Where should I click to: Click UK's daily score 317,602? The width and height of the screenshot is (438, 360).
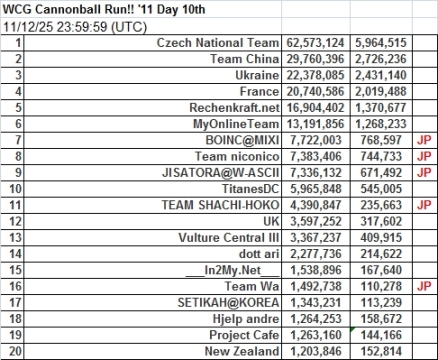pyautogui.click(x=381, y=221)
